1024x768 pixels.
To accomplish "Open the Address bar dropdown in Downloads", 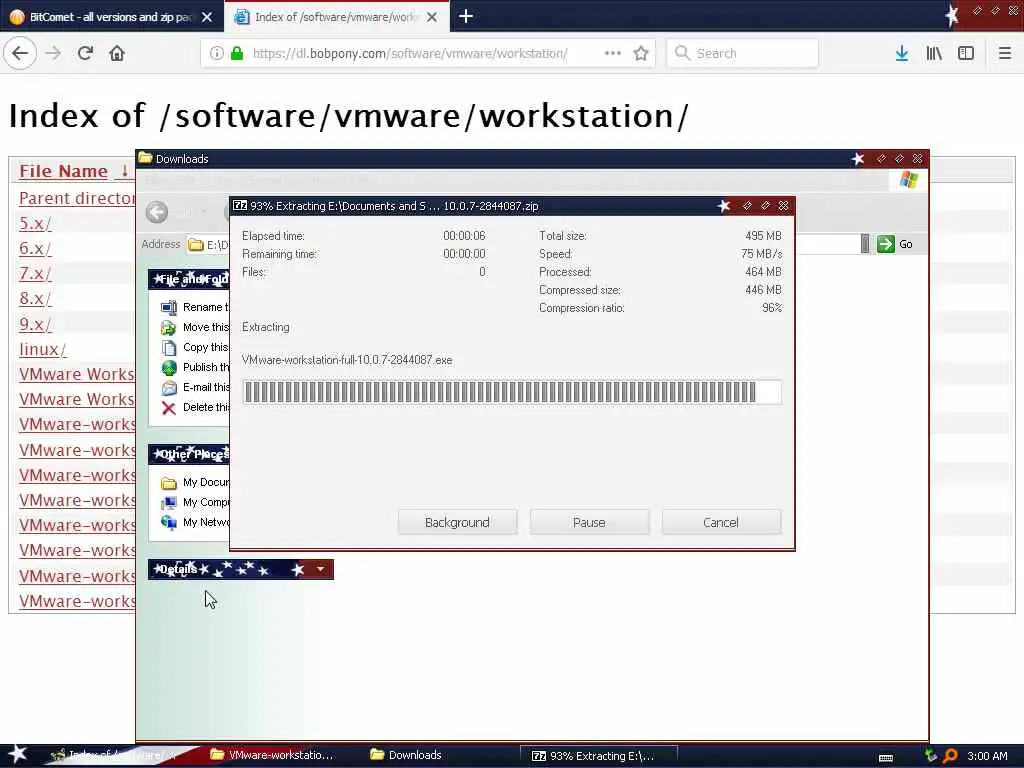I will coord(865,244).
